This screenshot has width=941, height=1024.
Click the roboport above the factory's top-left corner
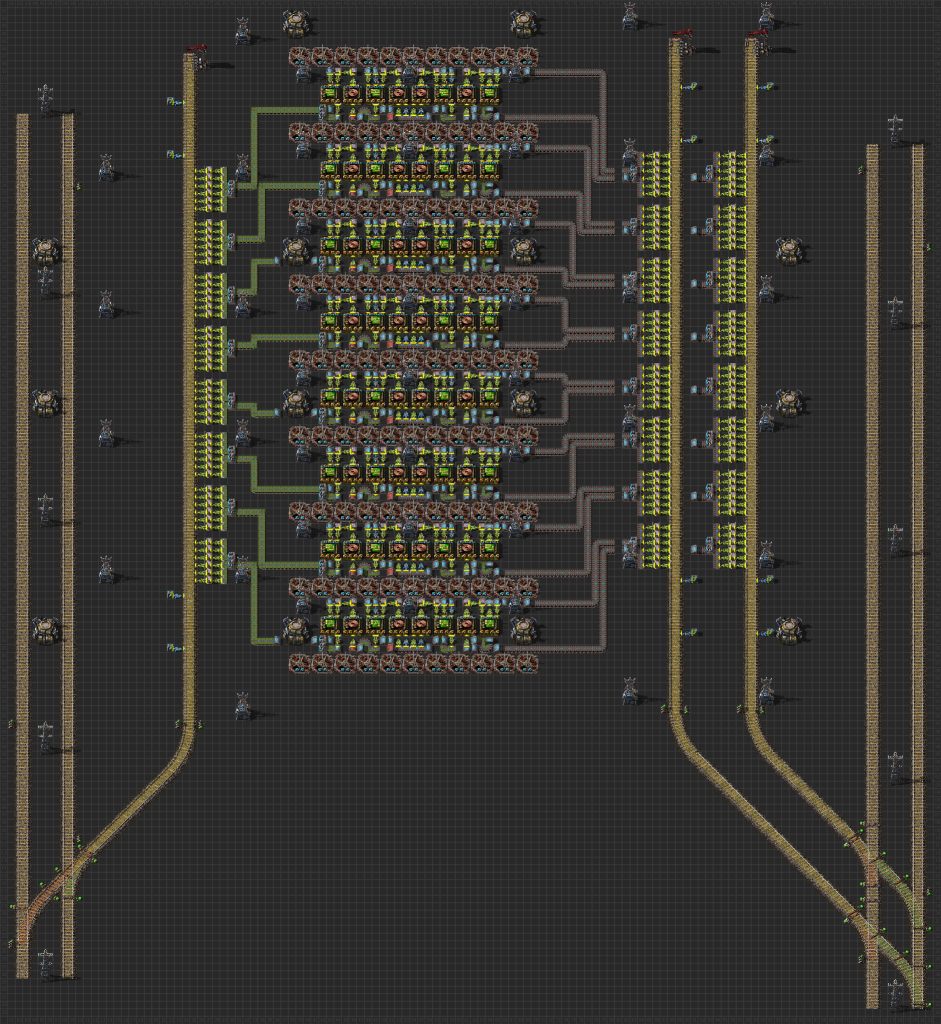(295, 24)
